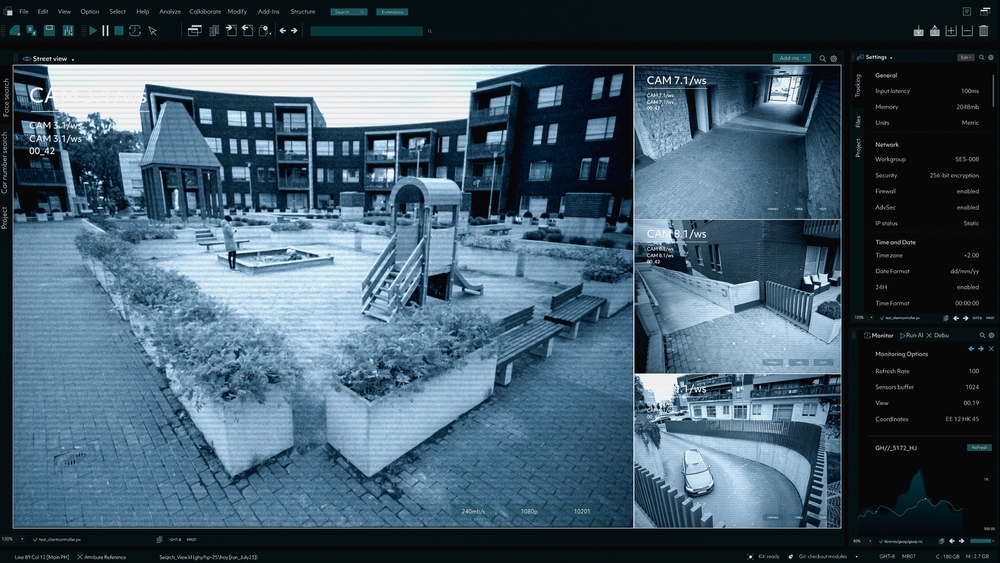Viewport: 1000px width, 563px height.
Task: Switch to the Run AI tab
Action: click(x=912, y=335)
